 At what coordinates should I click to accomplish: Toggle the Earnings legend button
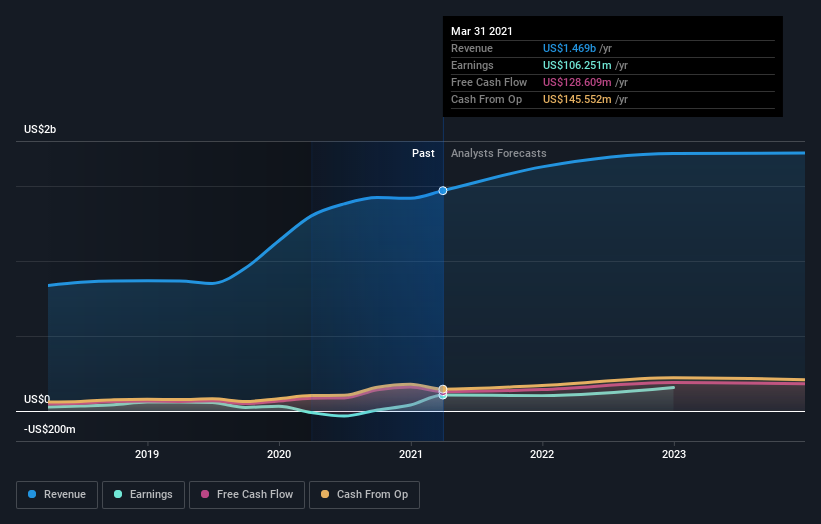[x=143, y=495]
